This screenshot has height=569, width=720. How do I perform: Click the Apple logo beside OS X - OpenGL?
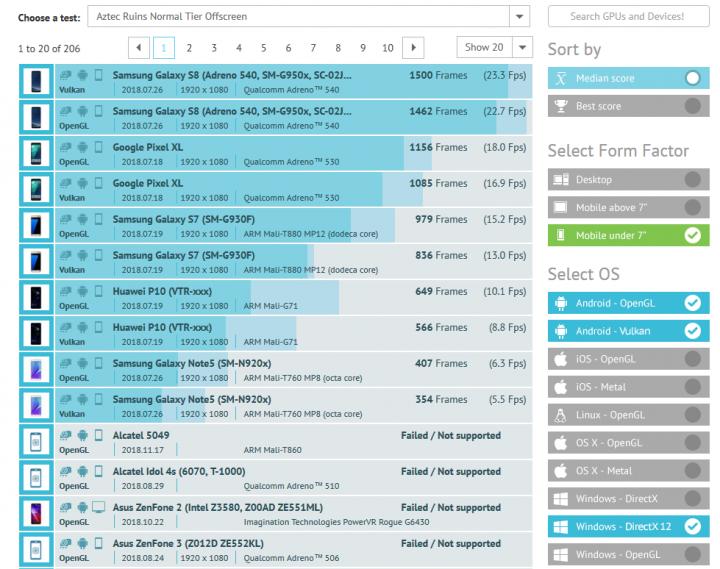[x=561, y=443]
